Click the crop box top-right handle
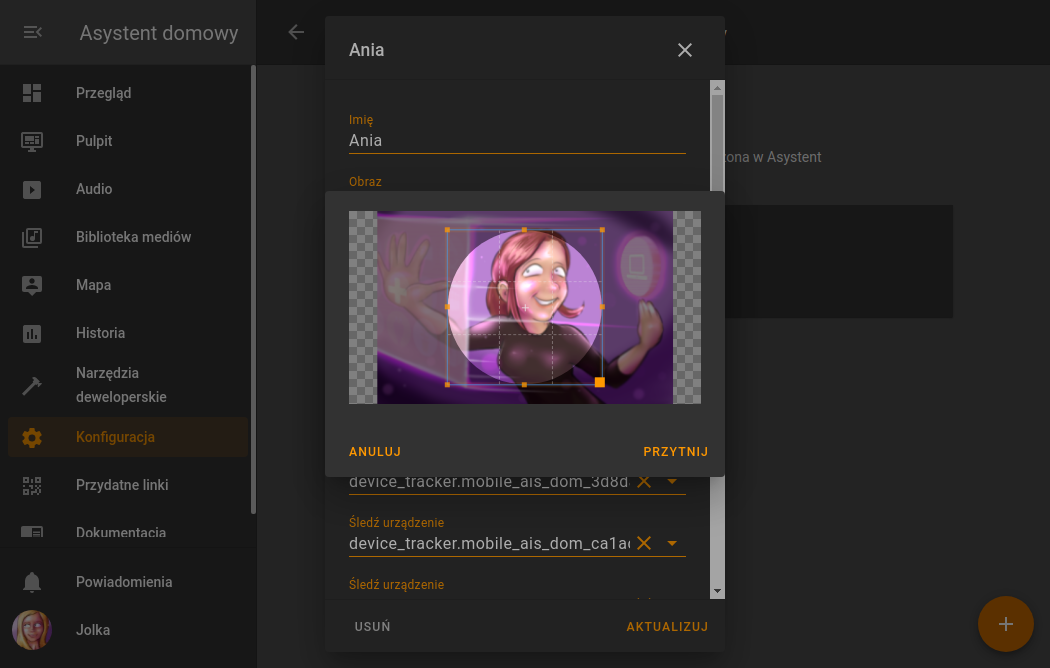The width and height of the screenshot is (1050, 668). [x=603, y=230]
